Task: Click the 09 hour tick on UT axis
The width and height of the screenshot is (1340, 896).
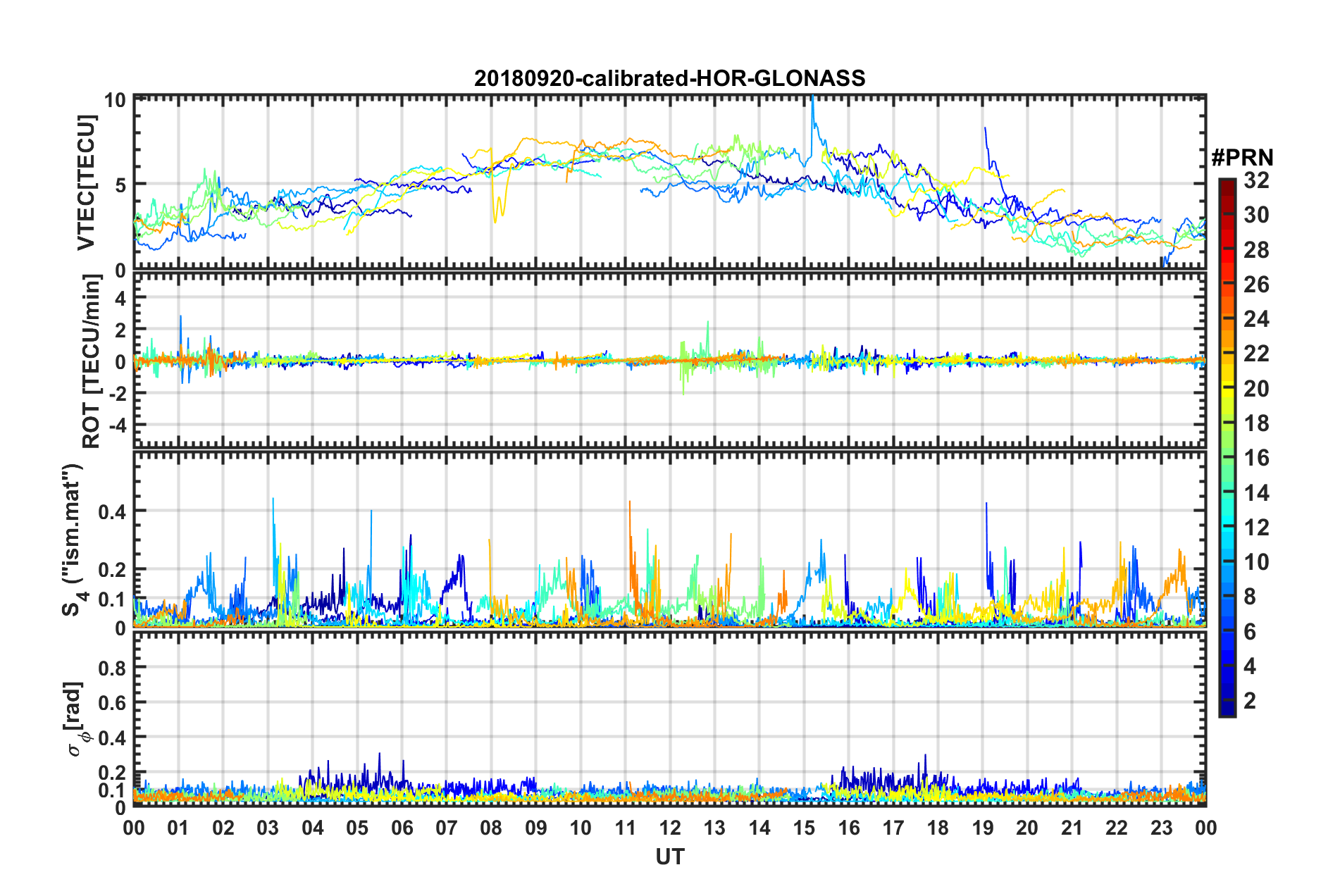Action: (536, 828)
